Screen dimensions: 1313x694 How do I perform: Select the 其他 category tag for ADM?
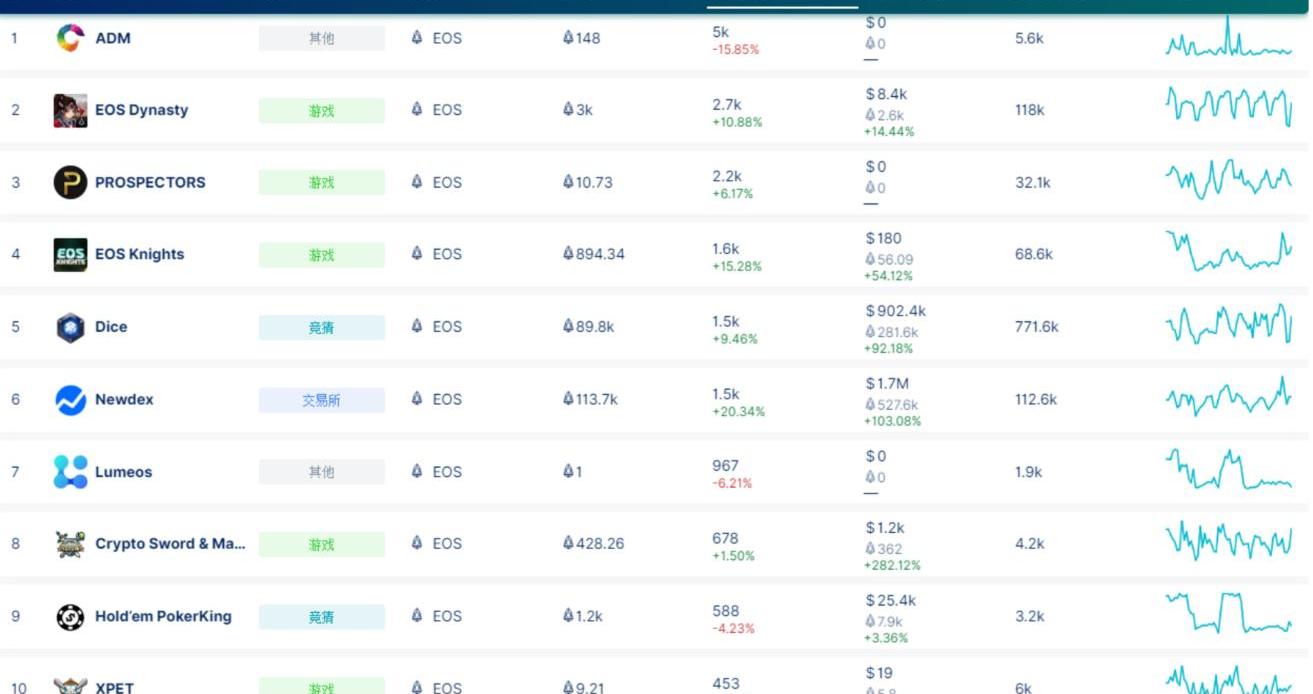(x=321, y=39)
